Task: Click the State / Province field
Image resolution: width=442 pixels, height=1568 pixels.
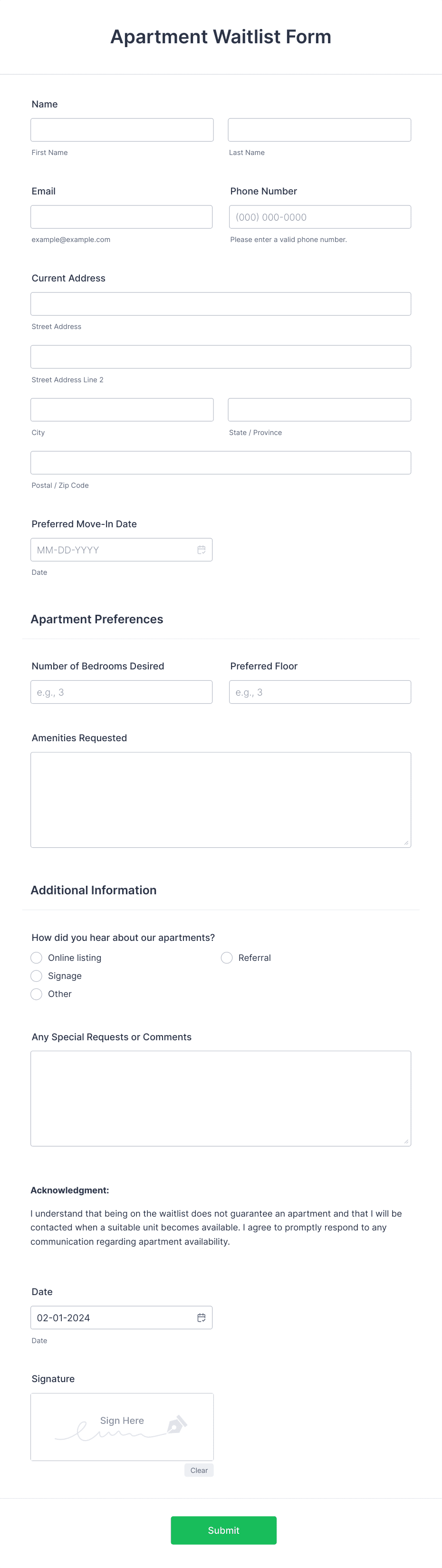Action: coord(319,410)
